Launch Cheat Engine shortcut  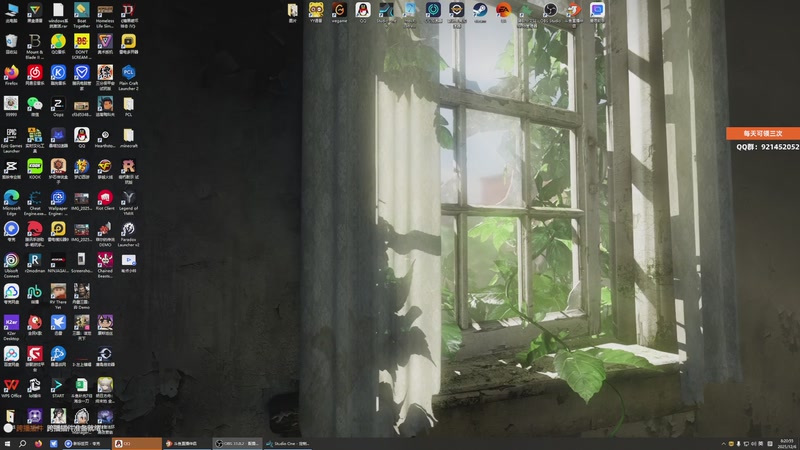click(35, 202)
